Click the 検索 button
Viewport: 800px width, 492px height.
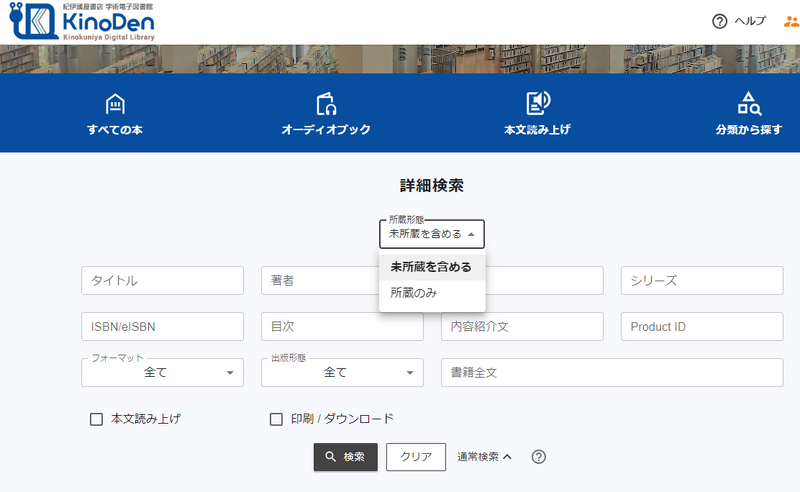345,457
